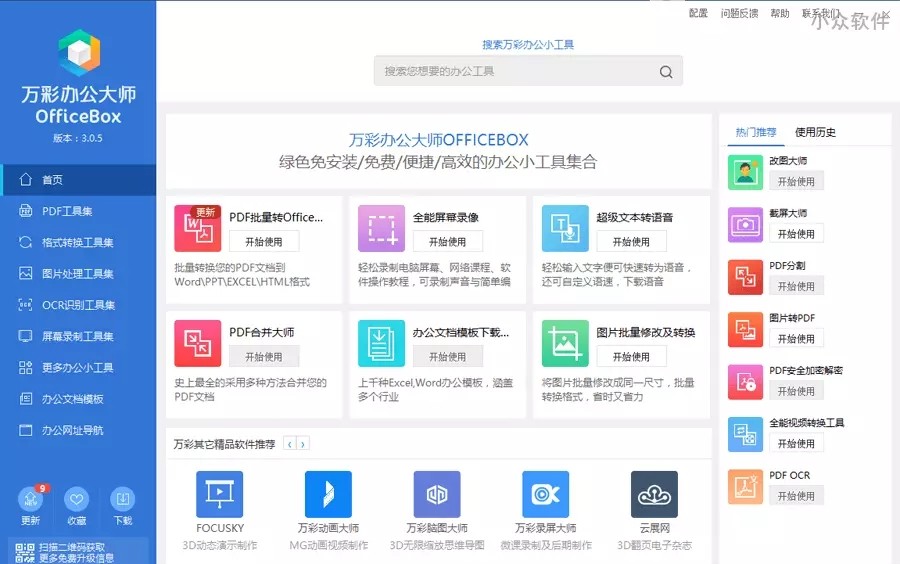Open the 配置 settings link

[x=698, y=13]
